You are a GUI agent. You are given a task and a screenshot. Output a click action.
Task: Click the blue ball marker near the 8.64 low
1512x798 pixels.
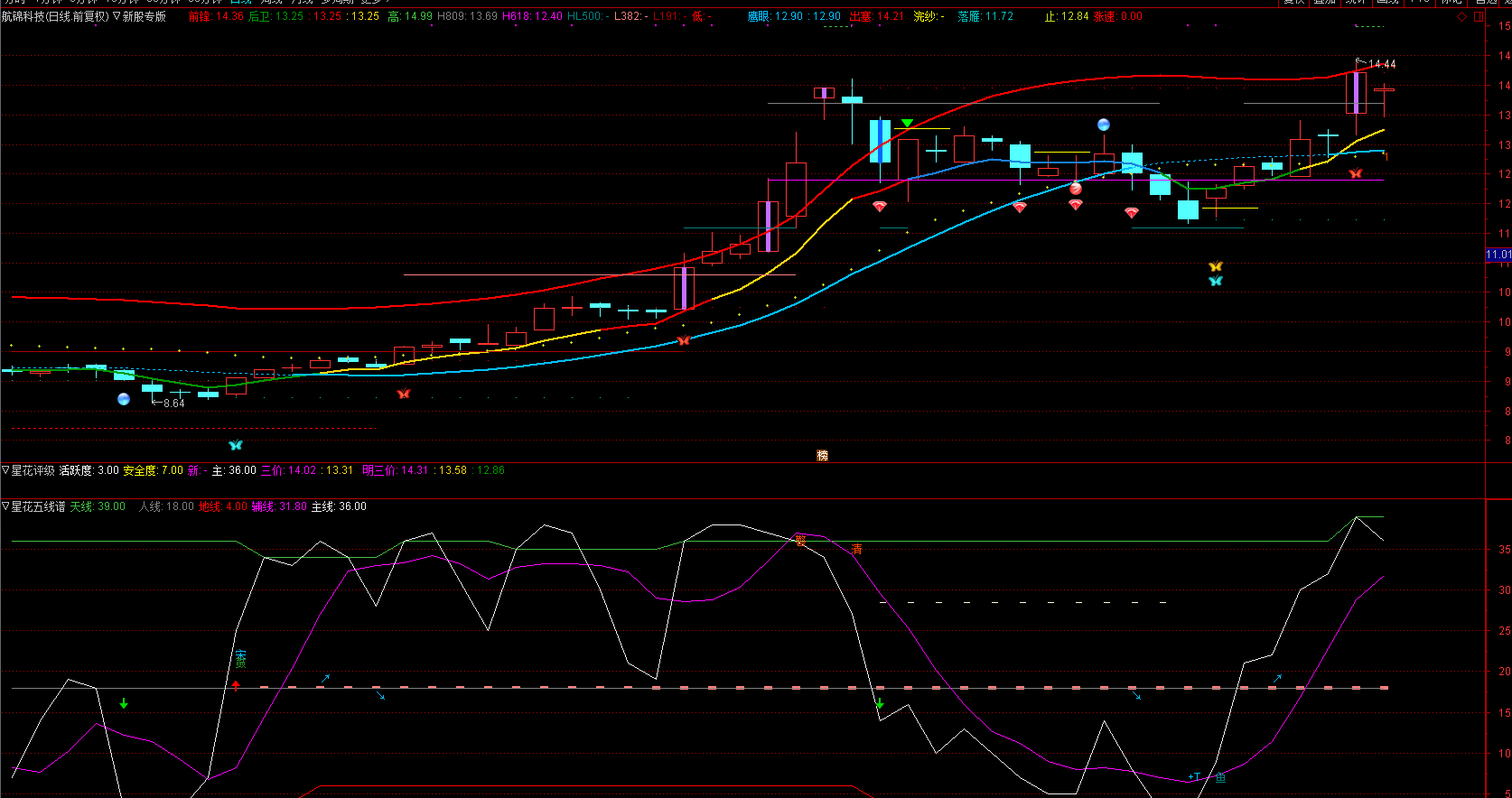[x=124, y=399]
